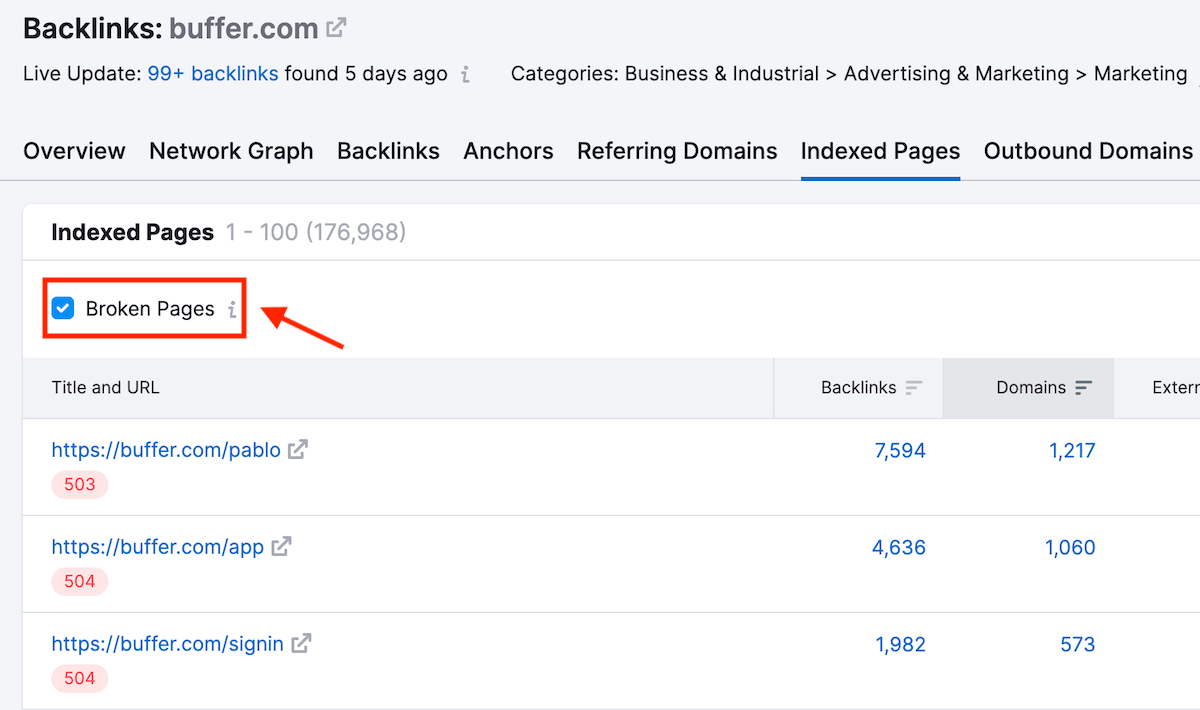Go to the Anchors tab
Screen dimensions: 1200x710
pos(508,151)
